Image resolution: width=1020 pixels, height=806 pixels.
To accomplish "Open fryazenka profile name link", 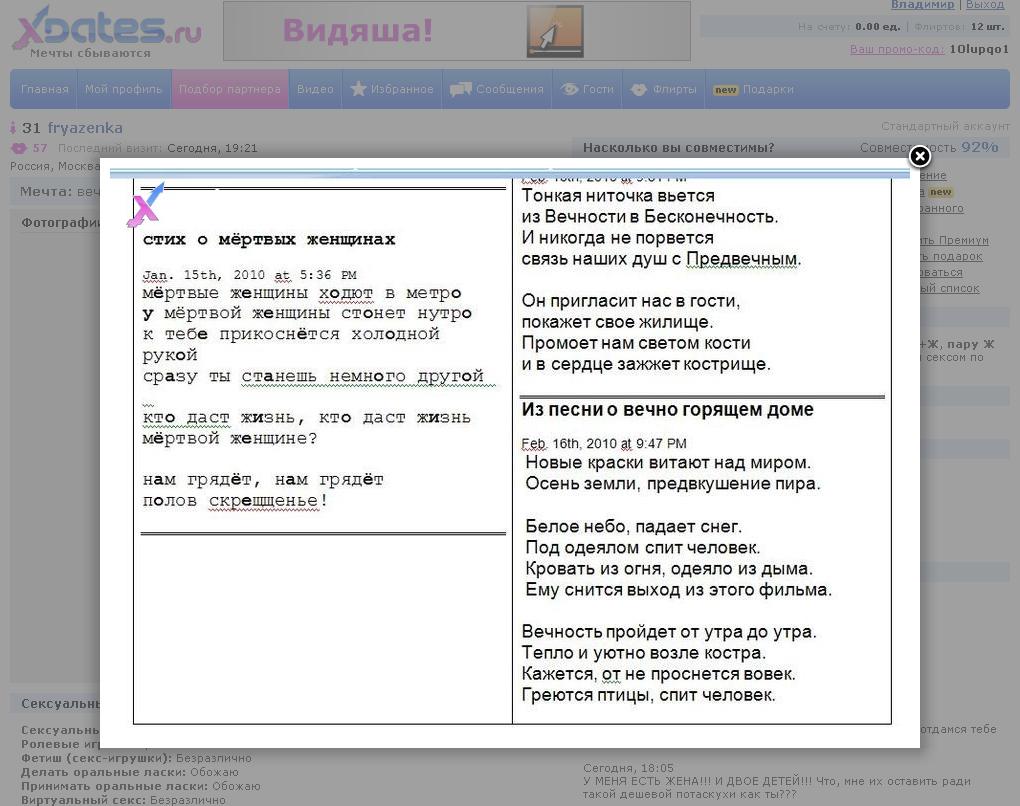I will [85, 128].
